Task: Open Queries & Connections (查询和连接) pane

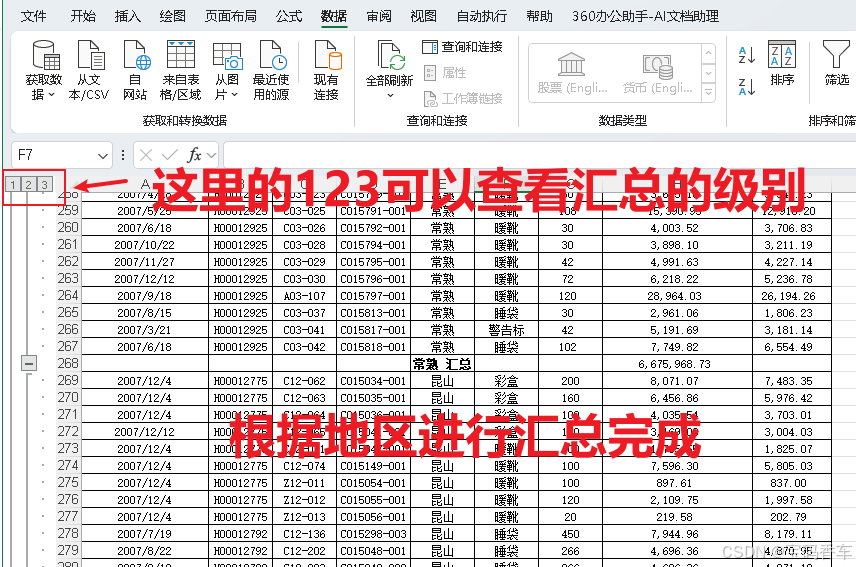Action: tap(462, 47)
